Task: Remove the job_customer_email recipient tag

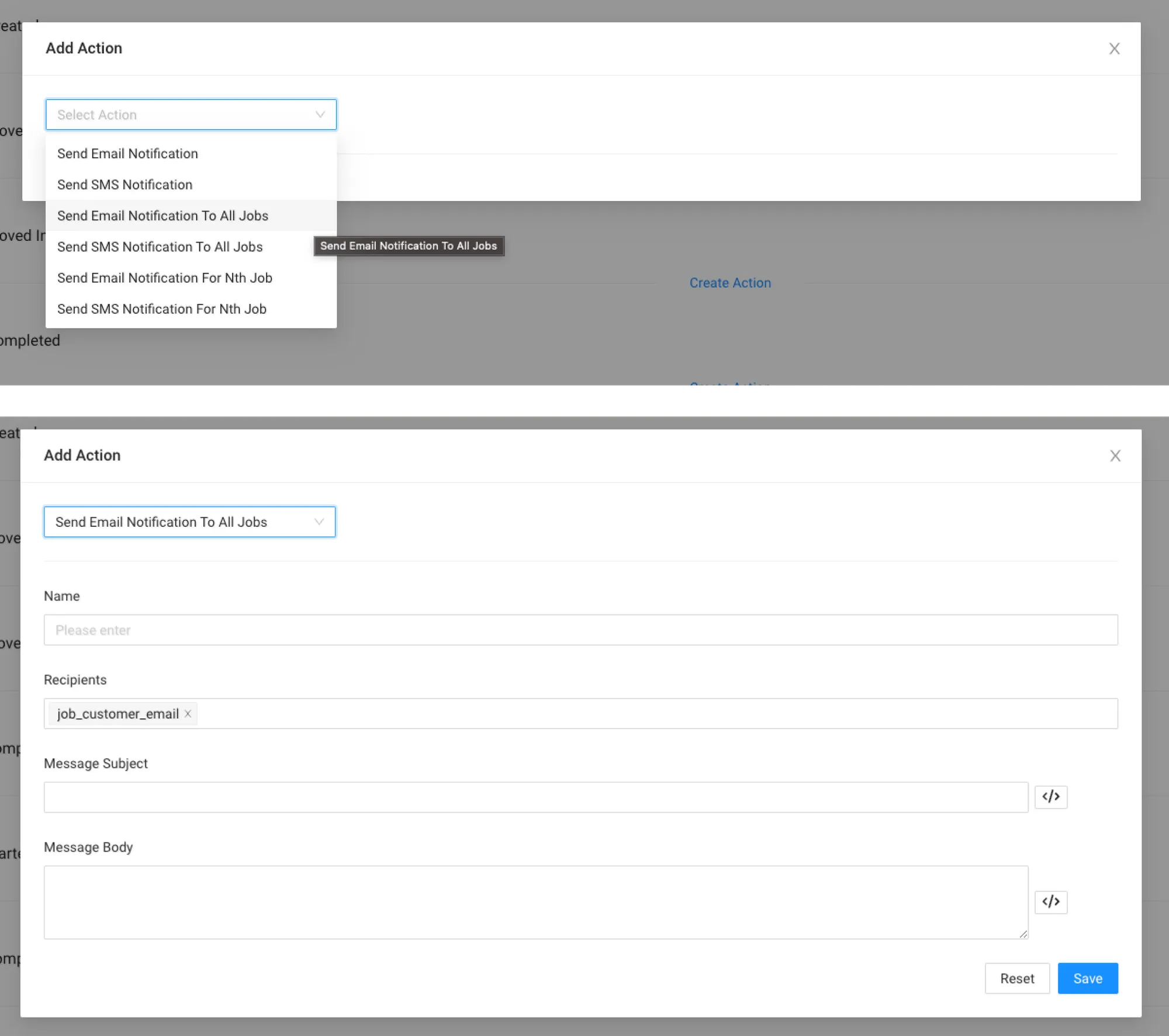Action: coord(188,714)
